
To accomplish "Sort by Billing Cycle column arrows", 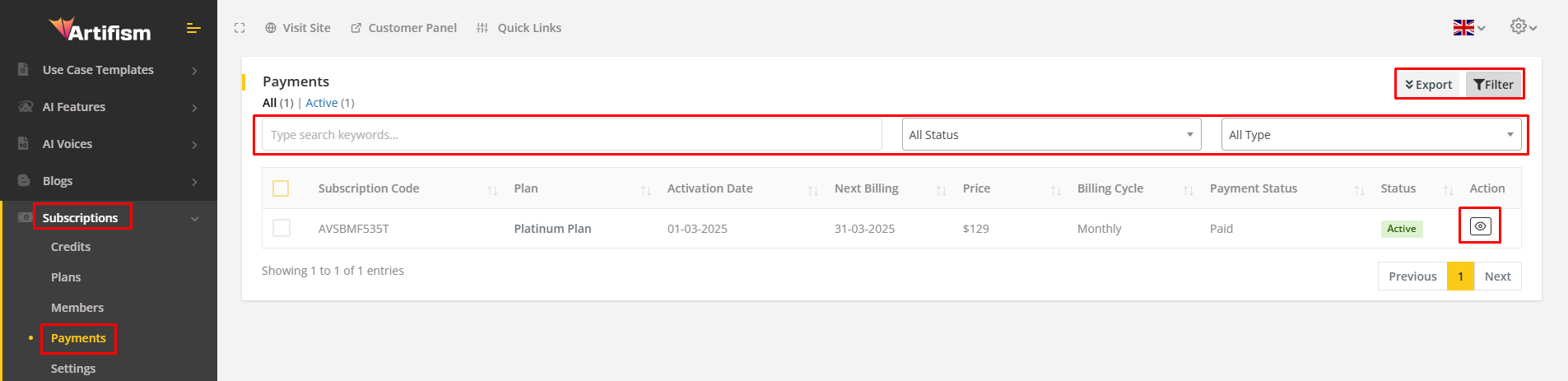I will click(x=1188, y=190).
